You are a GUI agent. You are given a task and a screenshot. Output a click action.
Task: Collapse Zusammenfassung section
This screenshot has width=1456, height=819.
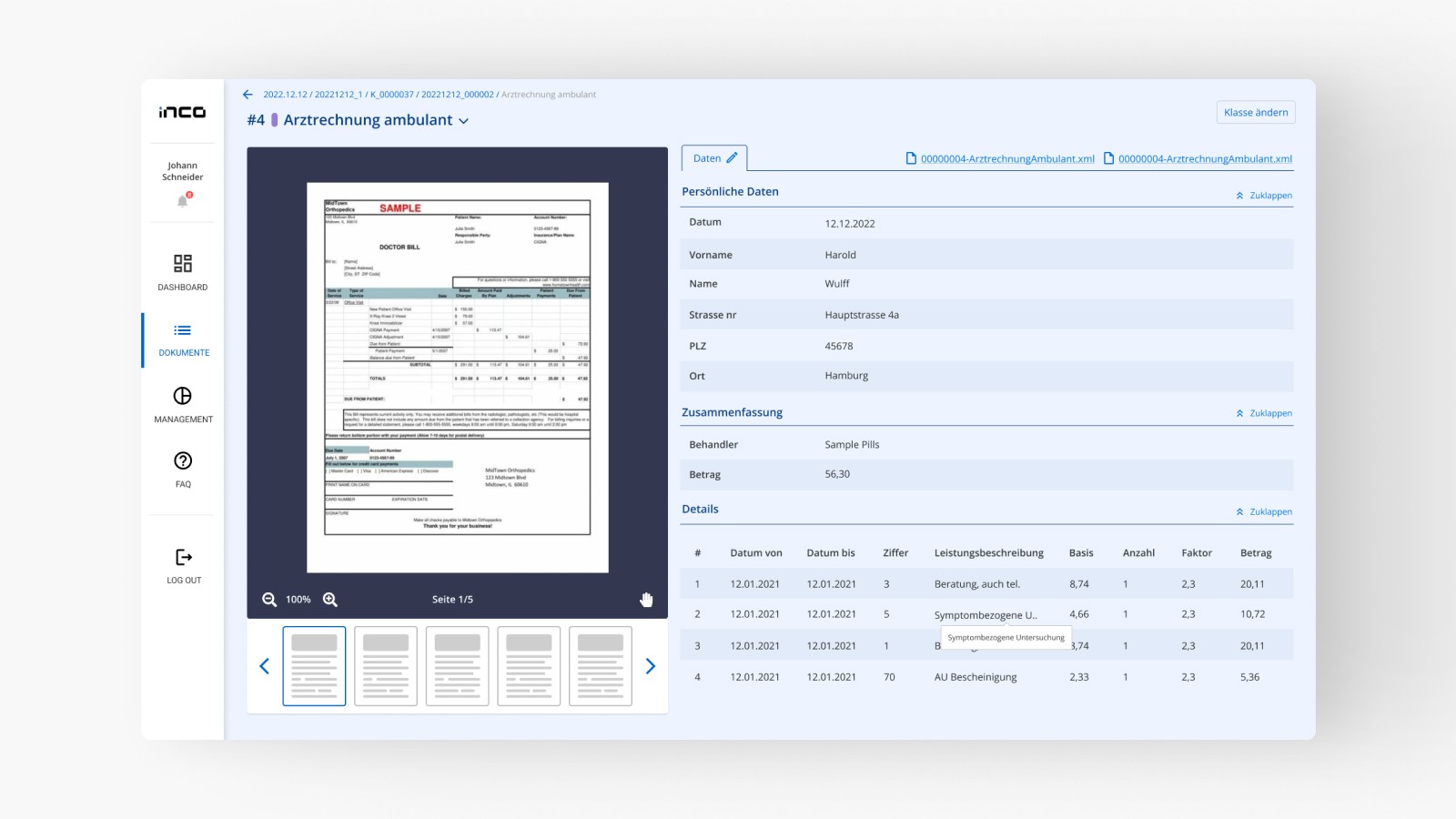(1264, 413)
